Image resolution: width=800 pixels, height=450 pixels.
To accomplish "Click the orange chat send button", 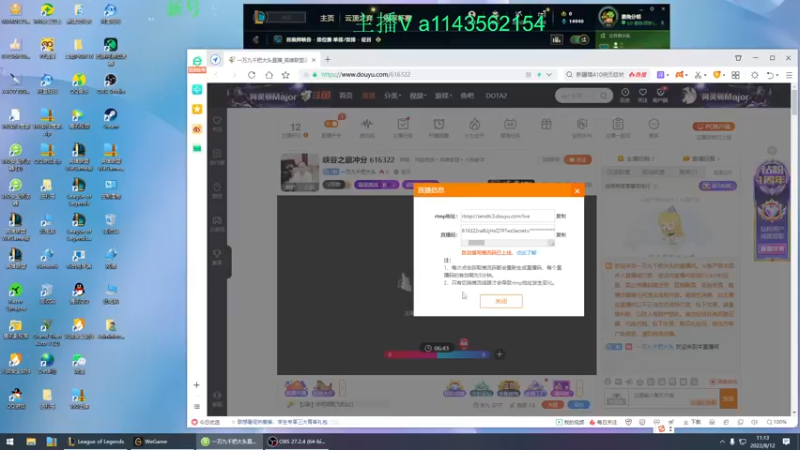I will [x=728, y=398].
